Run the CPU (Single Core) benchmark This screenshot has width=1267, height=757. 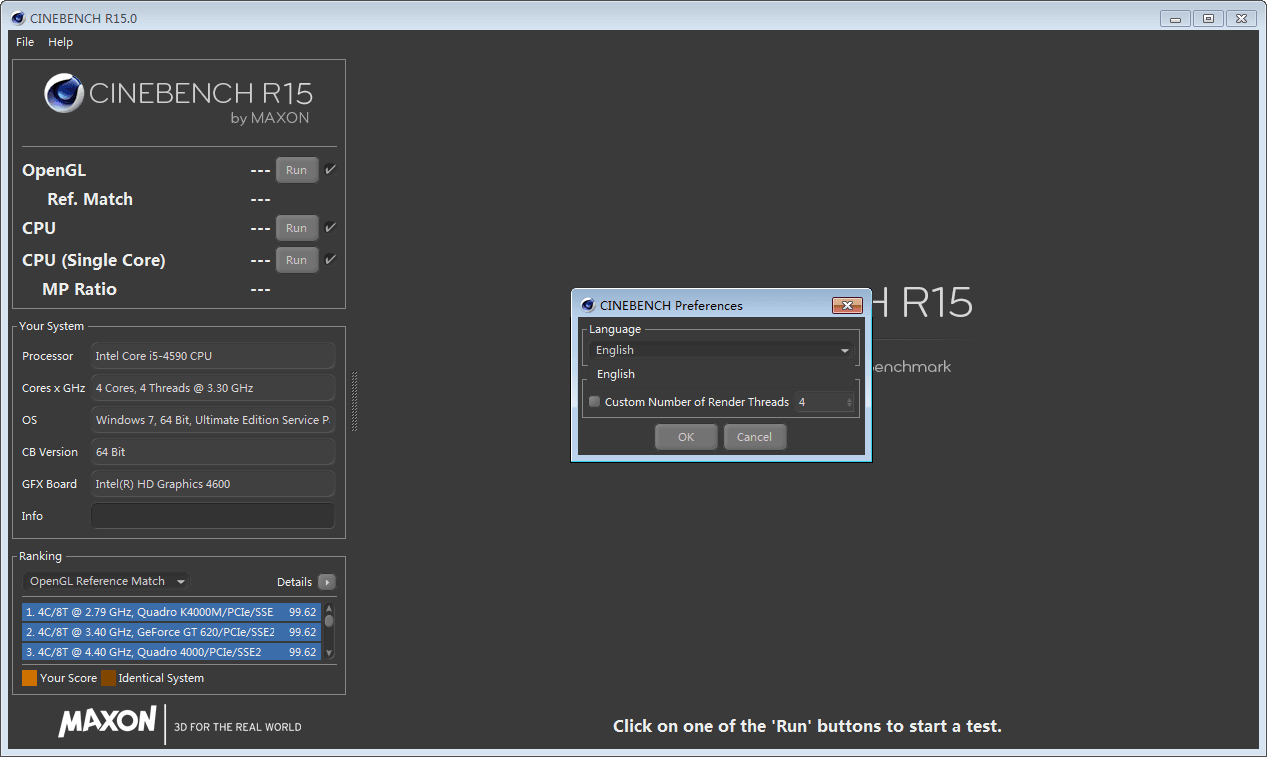[x=296, y=259]
